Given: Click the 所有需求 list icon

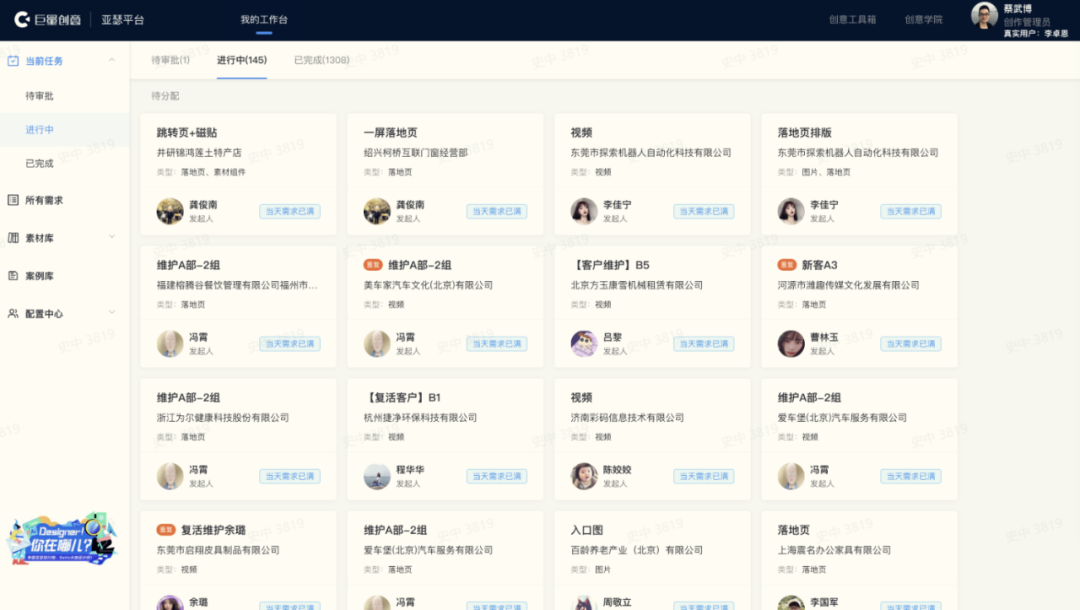Looking at the screenshot, I should (x=13, y=200).
